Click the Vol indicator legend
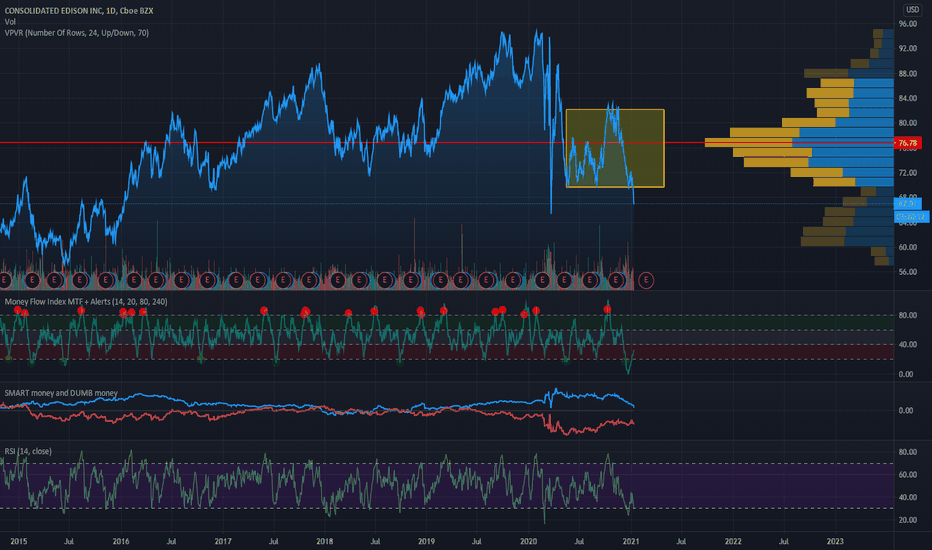This screenshot has height=550, width=932. click(x=10, y=22)
